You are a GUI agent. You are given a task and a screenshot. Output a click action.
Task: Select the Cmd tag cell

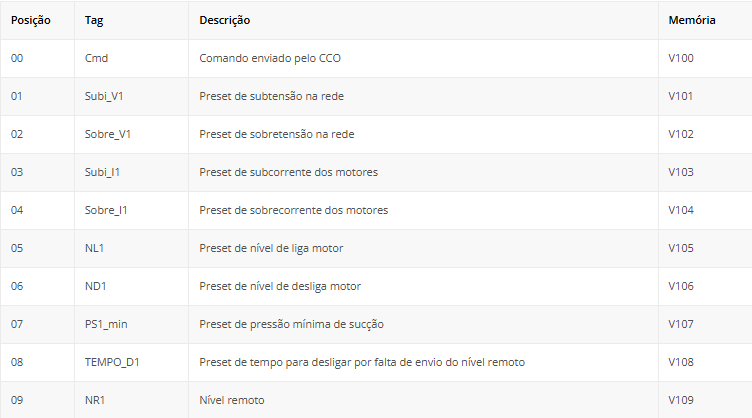(x=97, y=58)
